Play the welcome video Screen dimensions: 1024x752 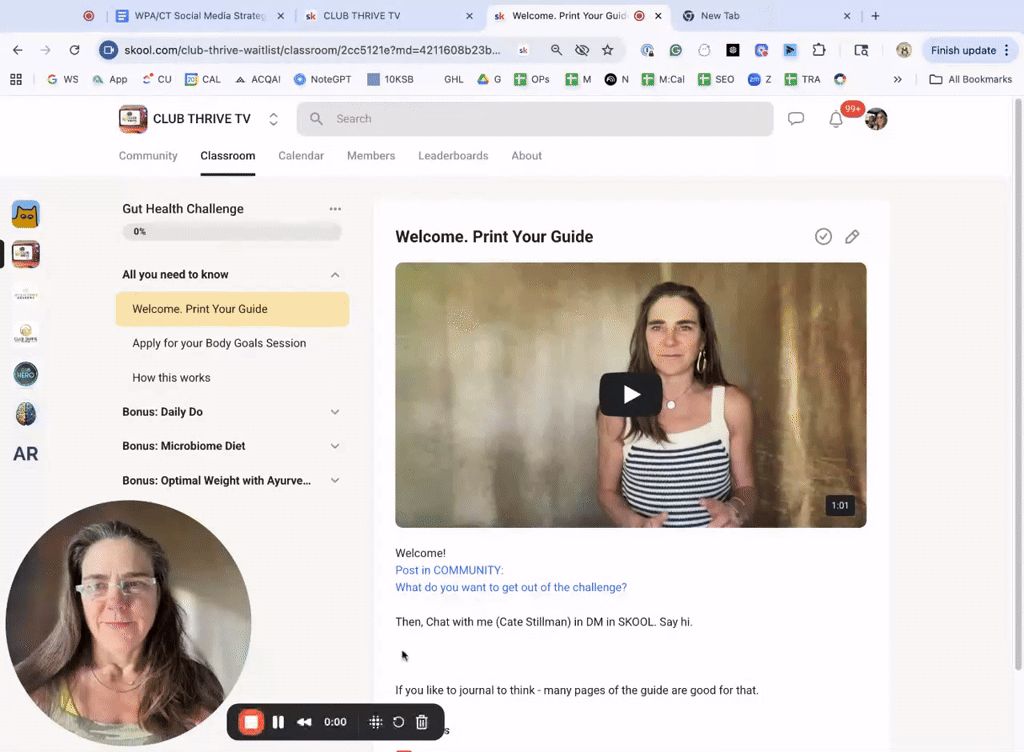(631, 394)
